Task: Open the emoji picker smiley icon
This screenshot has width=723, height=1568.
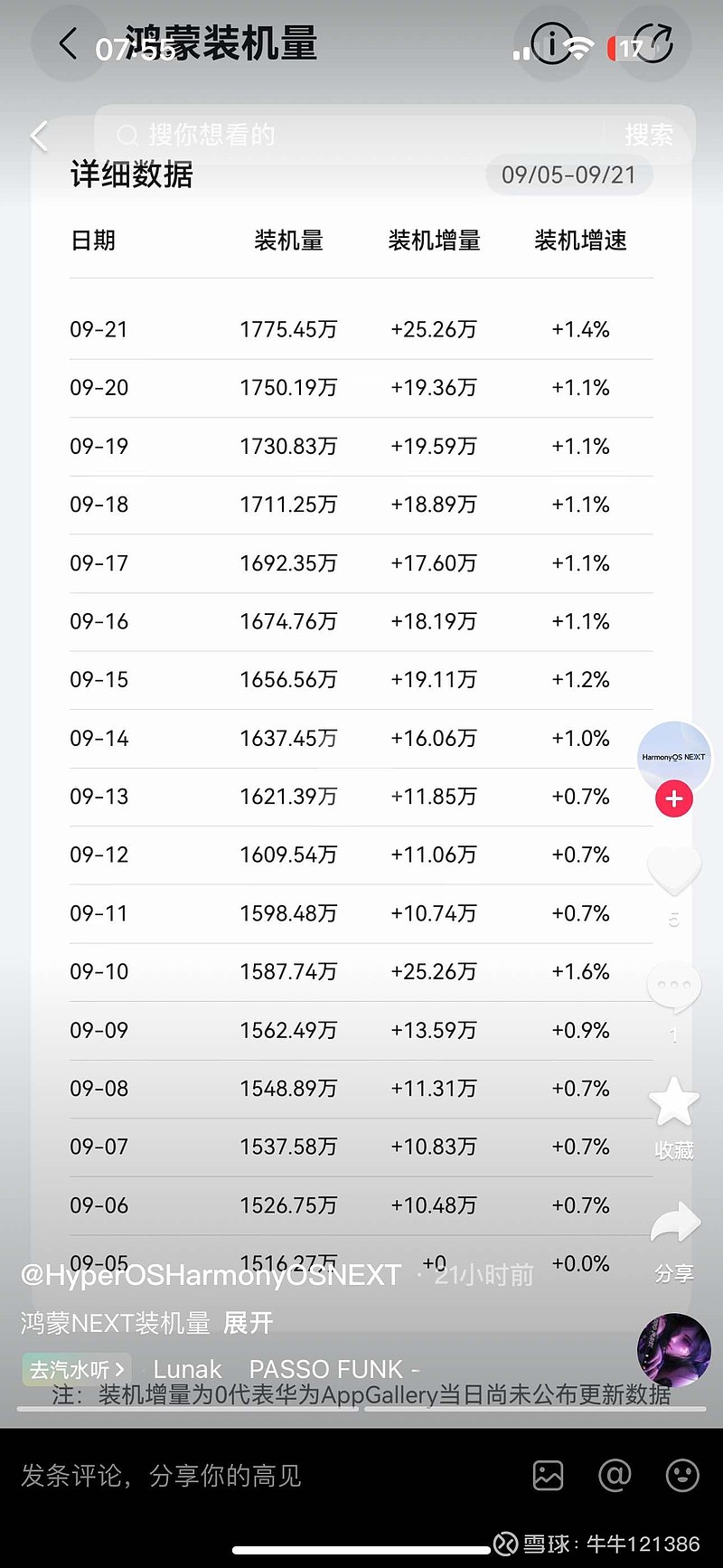Action: tap(682, 1476)
